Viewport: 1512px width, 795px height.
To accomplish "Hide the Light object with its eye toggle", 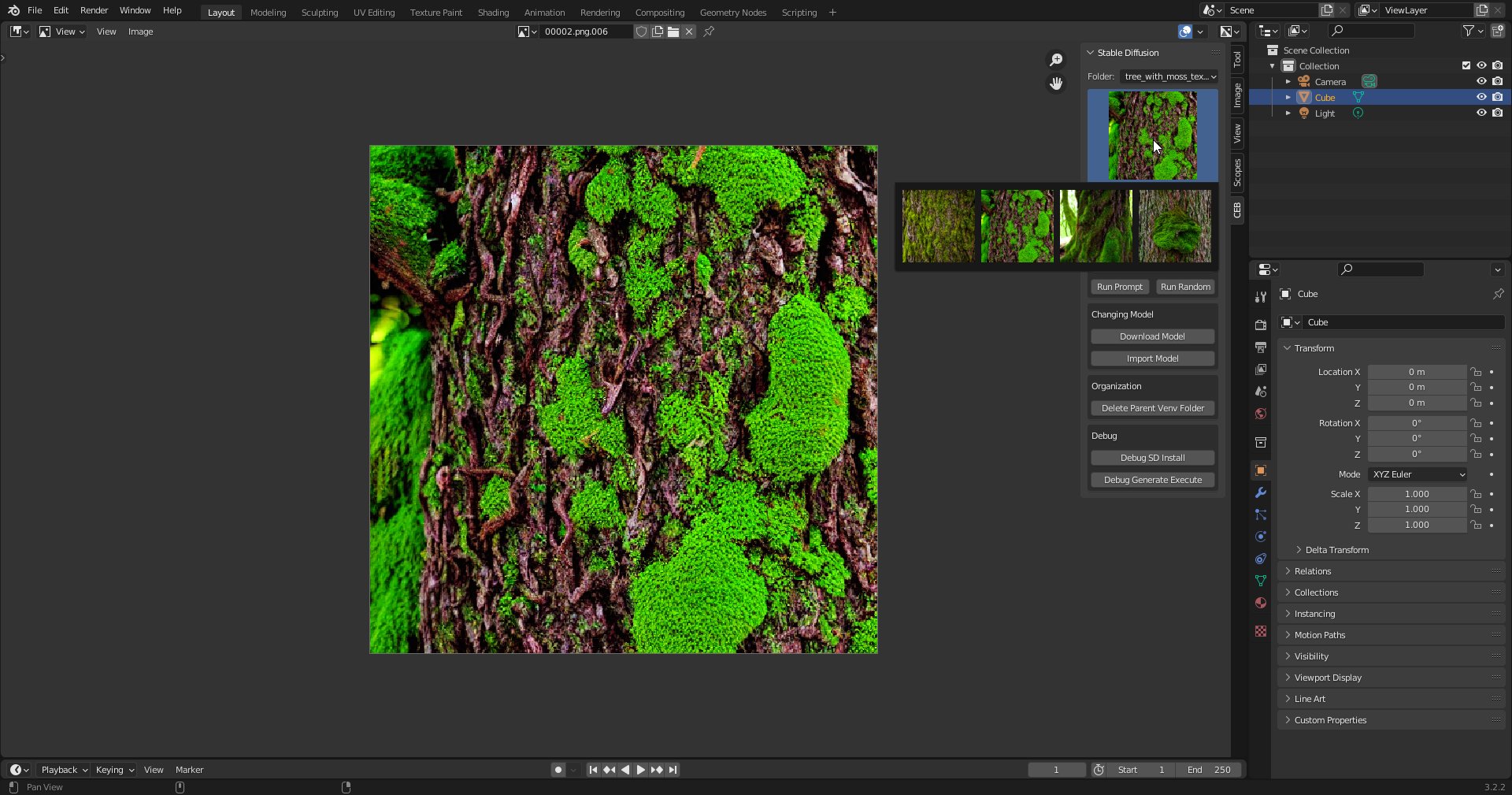I will coord(1482,113).
